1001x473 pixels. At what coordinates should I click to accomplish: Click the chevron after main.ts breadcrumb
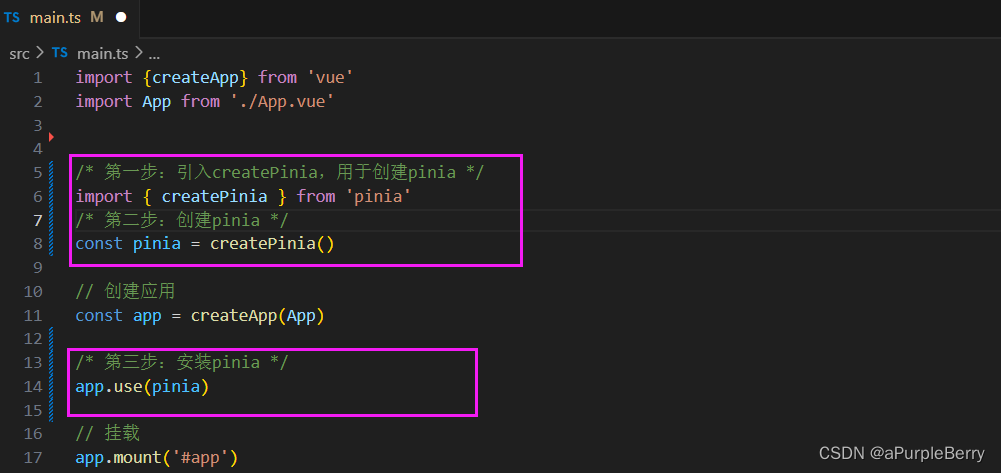[138, 54]
